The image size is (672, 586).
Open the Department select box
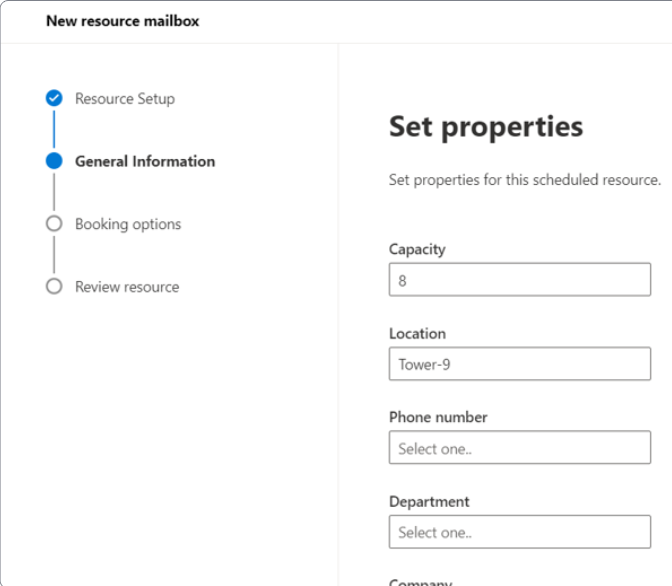[520, 532]
